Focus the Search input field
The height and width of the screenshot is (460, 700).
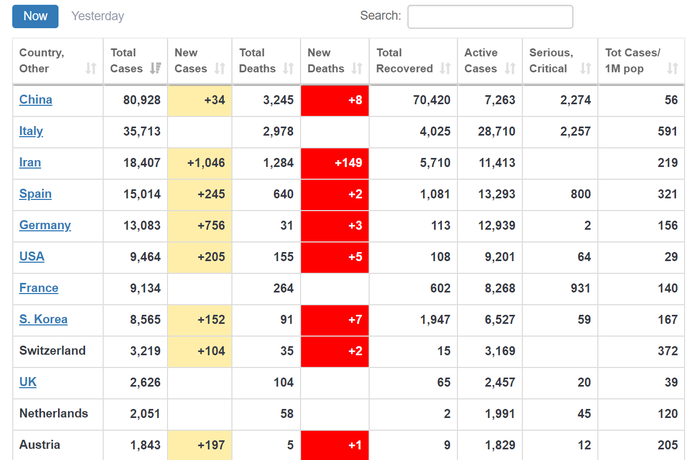490,16
